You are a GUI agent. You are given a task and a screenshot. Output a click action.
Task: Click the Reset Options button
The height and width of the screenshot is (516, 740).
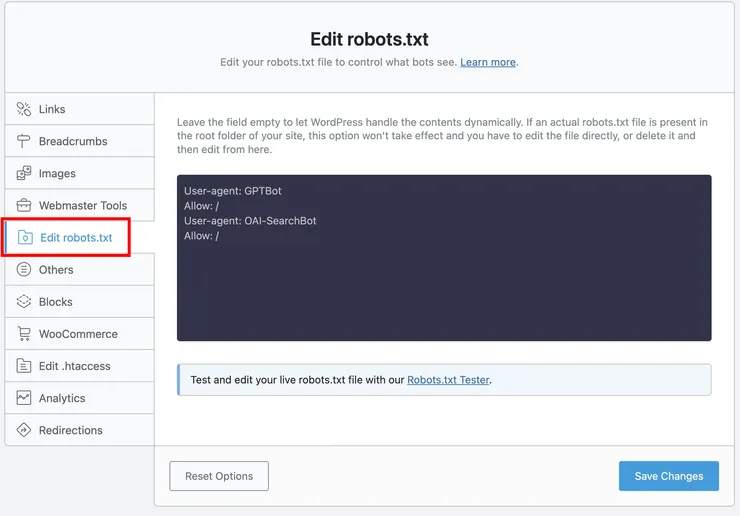219,476
